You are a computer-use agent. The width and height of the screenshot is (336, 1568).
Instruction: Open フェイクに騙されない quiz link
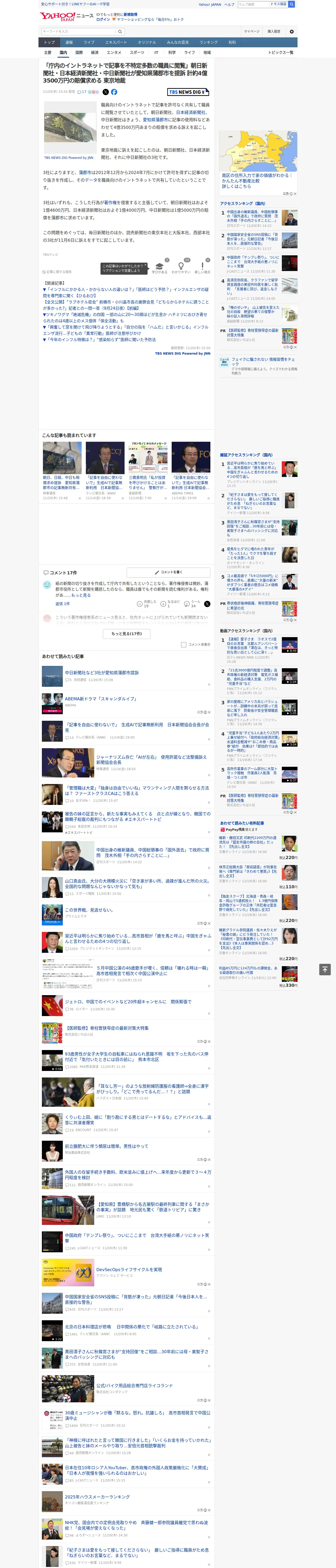(x=264, y=362)
